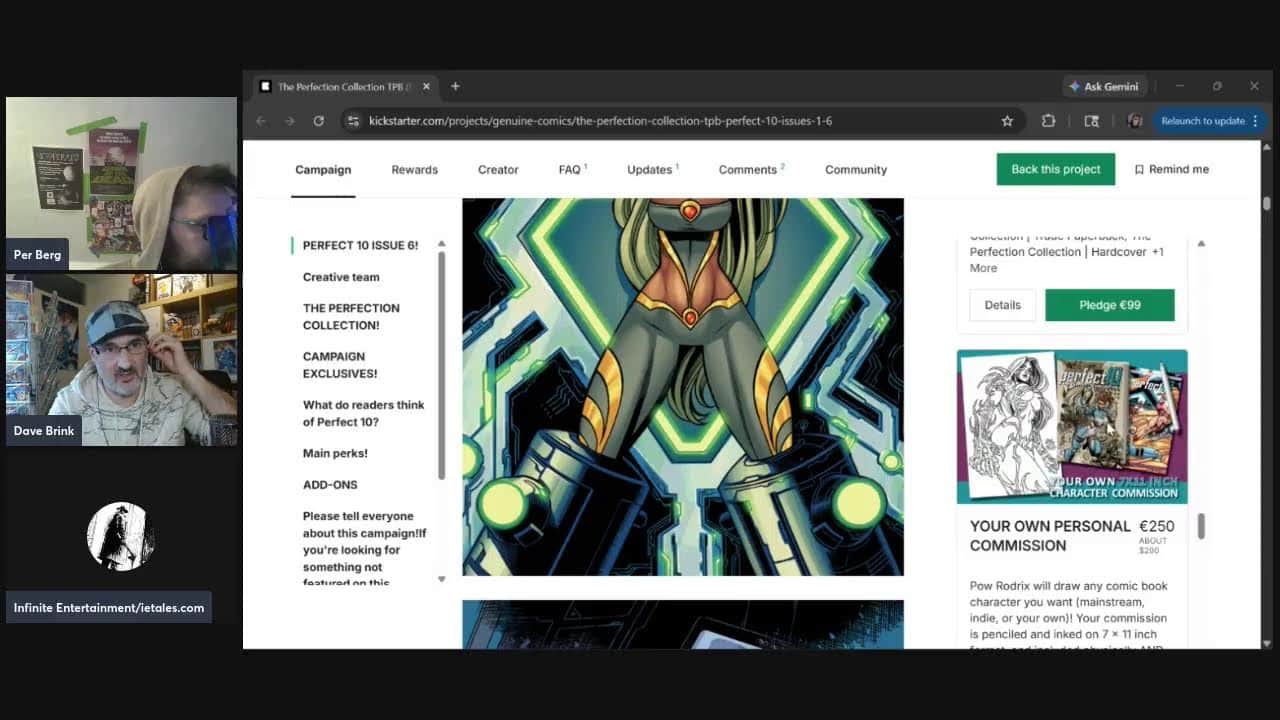This screenshot has width=1280, height=720.
Task: Click the rewards panel scrollbar thumb
Action: pyautogui.click(x=1201, y=526)
